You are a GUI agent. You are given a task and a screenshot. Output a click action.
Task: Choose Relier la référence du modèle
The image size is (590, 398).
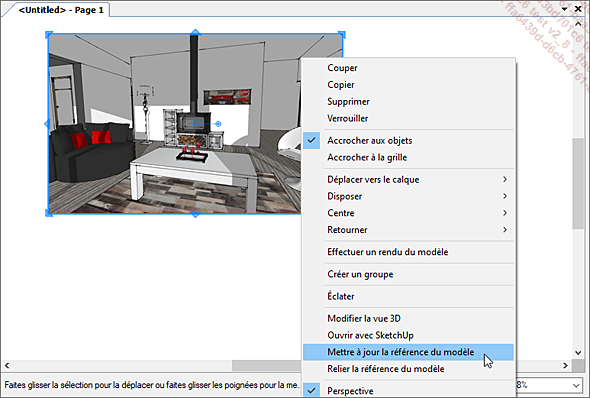click(x=408, y=369)
